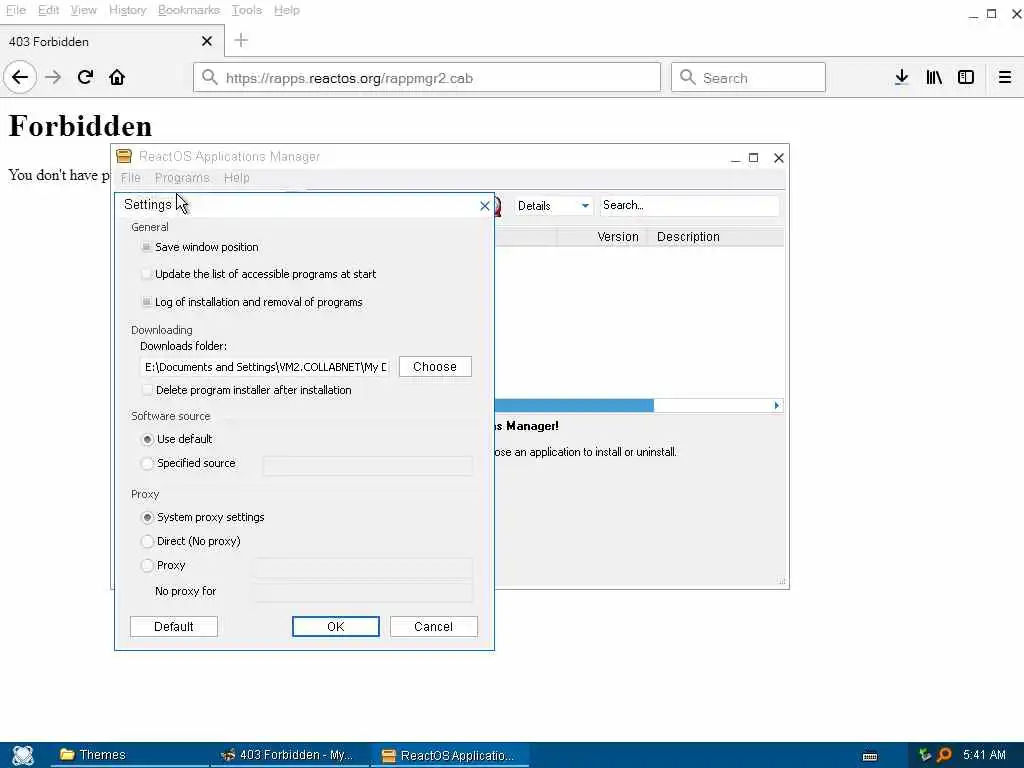Select Direct (No proxy) option
This screenshot has height=768, width=1024.
point(148,541)
